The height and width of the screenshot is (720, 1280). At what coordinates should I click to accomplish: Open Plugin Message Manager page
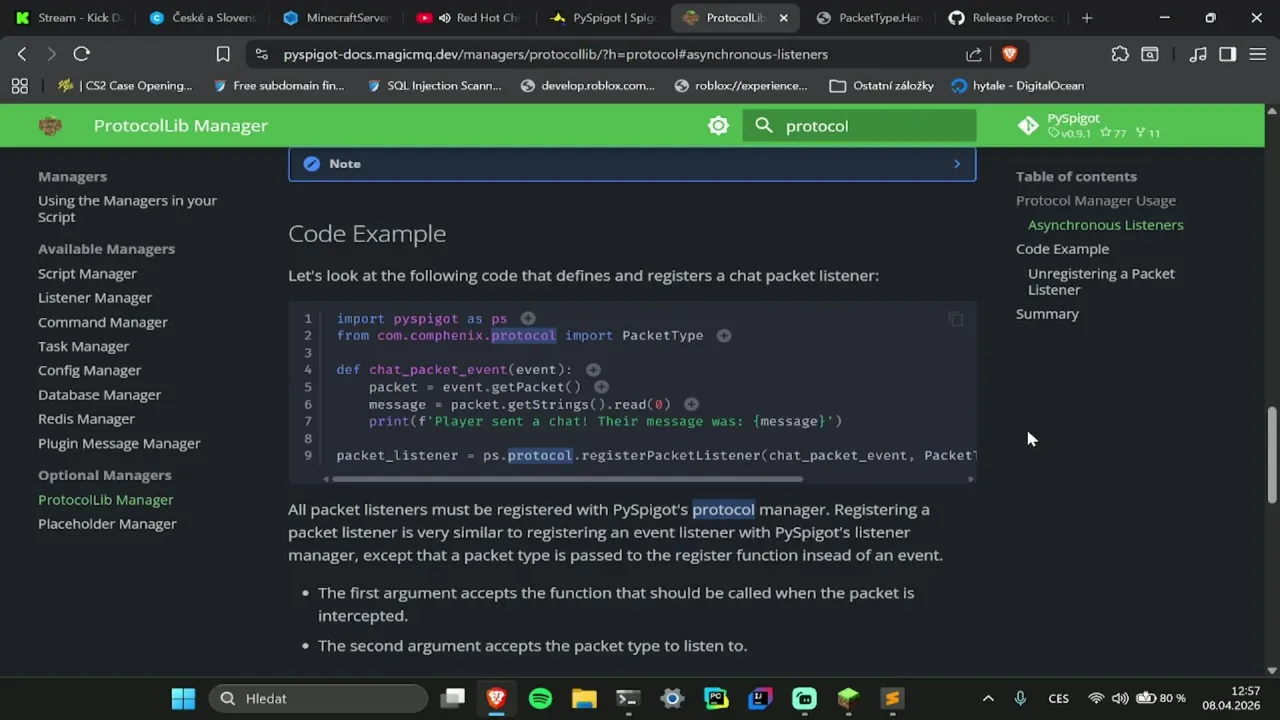click(x=119, y=444)
